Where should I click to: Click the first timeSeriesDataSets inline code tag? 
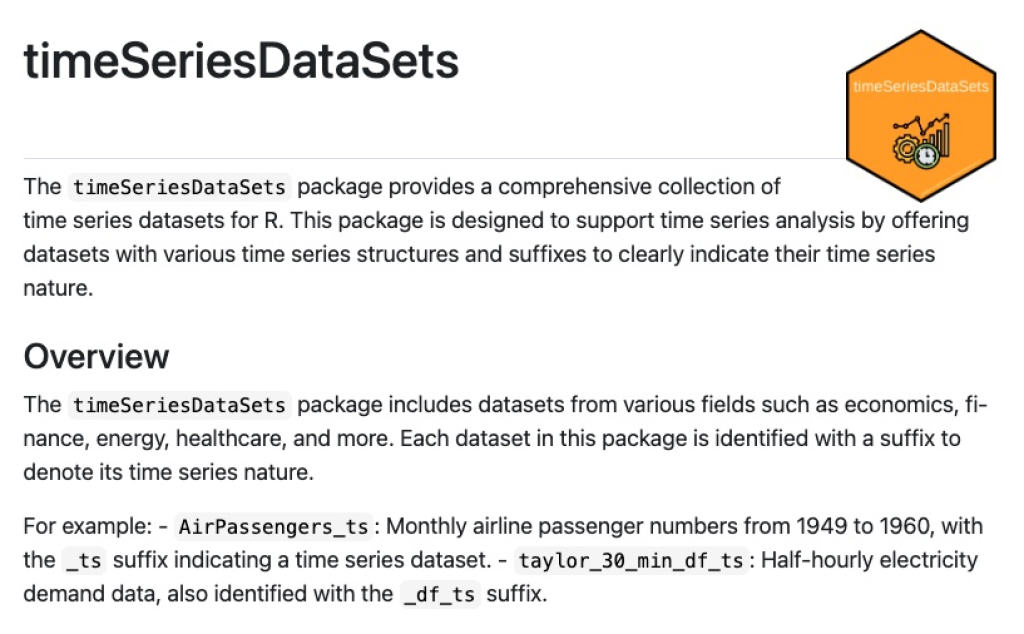179,187
